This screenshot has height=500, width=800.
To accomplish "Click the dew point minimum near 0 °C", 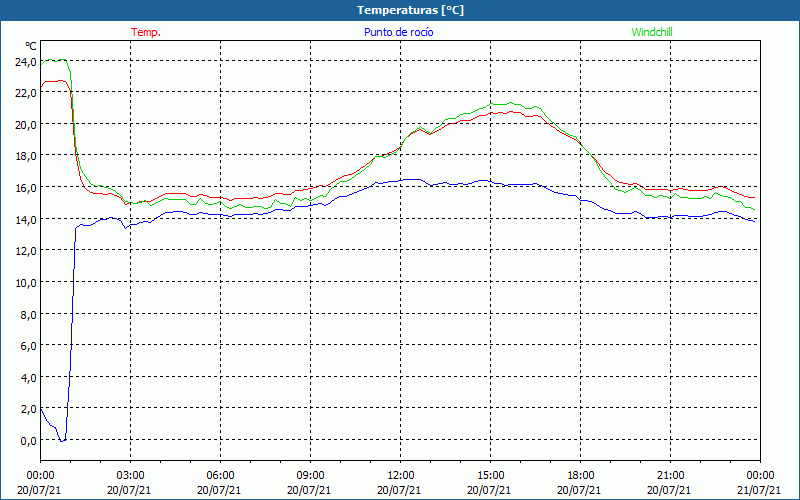I will (62, 440).
